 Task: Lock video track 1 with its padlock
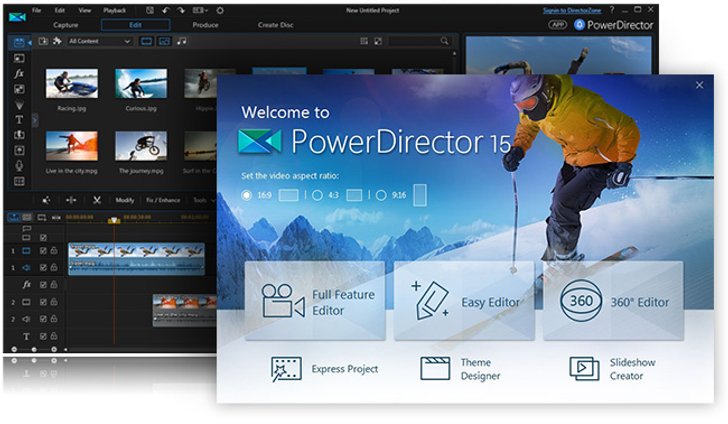click(54, 251)
